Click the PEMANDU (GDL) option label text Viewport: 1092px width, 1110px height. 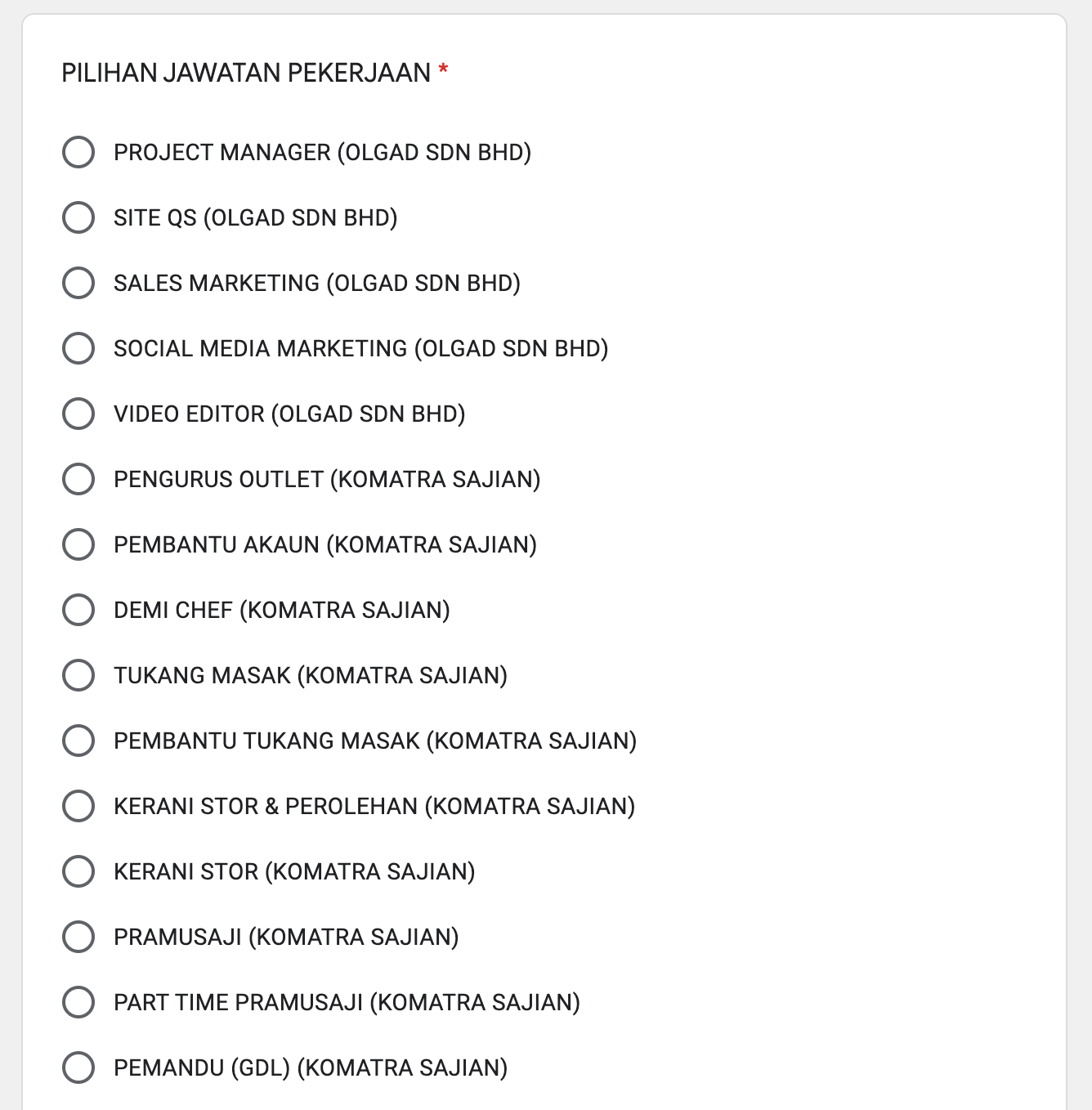pos(311,1068)
